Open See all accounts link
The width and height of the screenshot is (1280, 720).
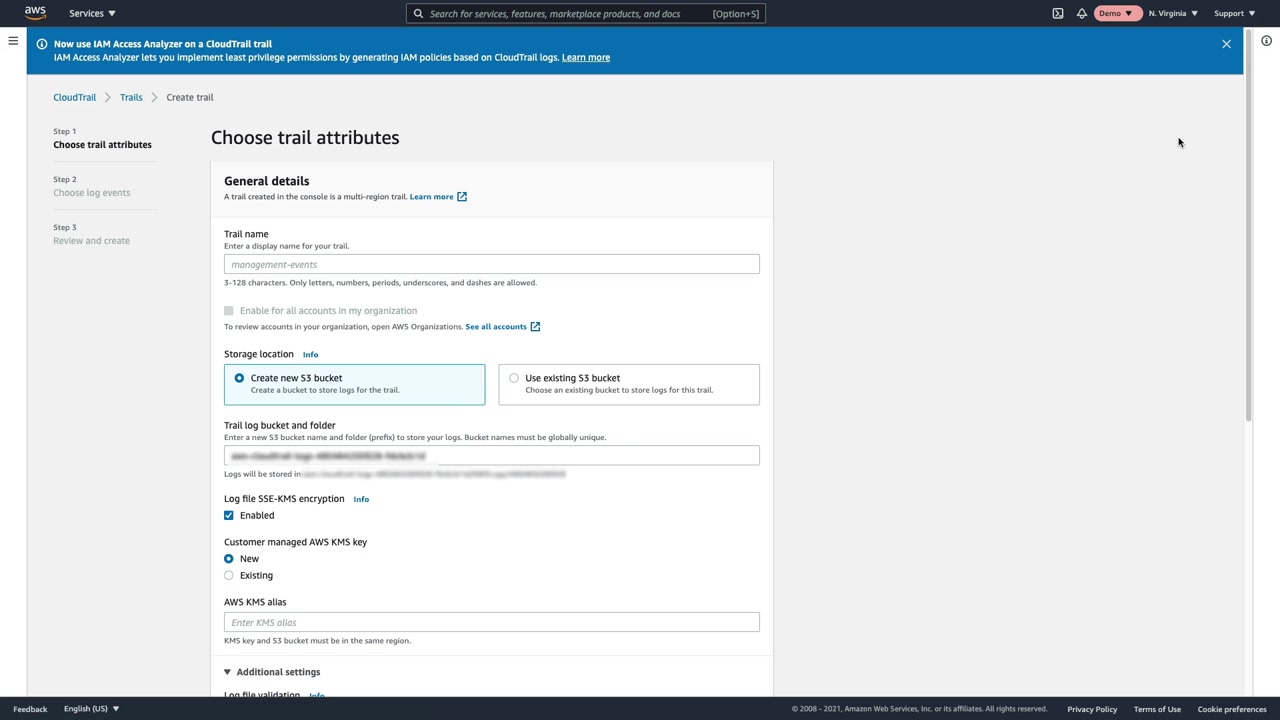[x=502, y=326]
